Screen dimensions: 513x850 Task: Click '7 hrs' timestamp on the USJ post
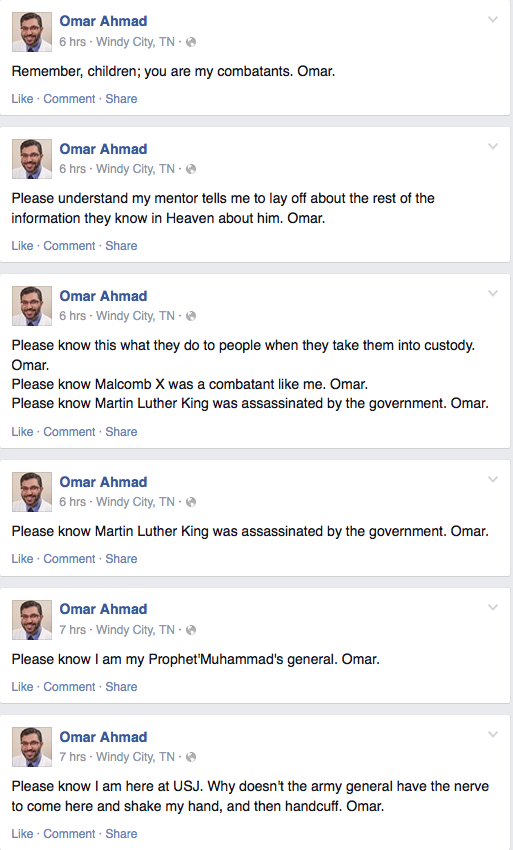click(x=73, y=757)
